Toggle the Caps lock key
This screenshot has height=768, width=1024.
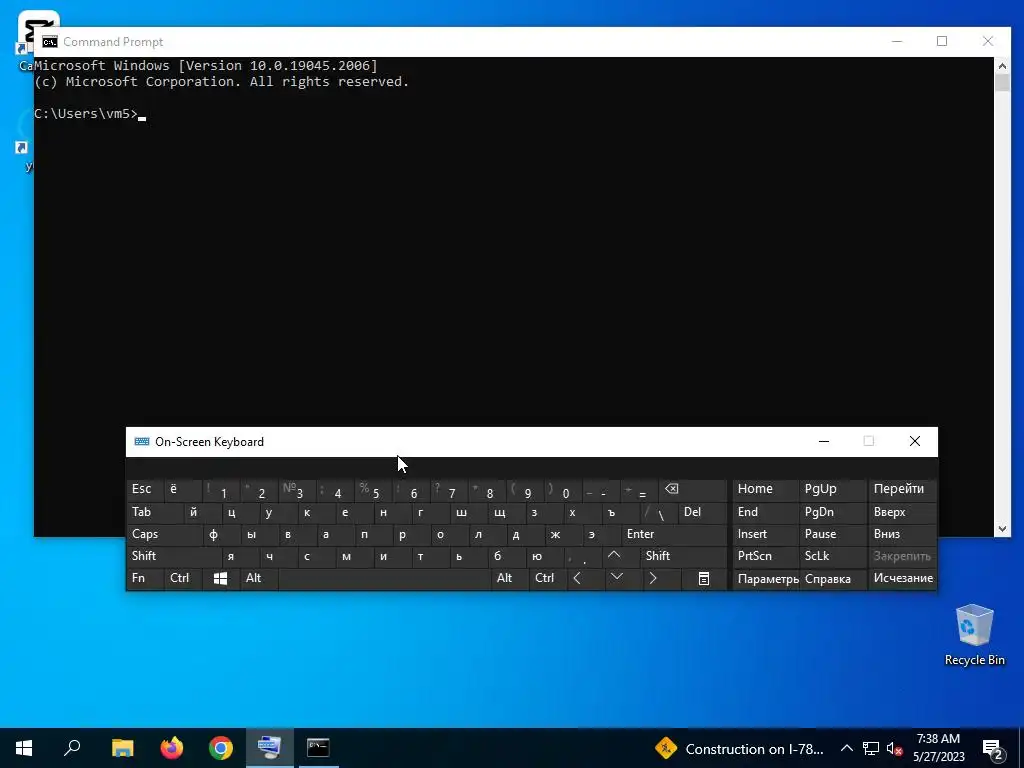point(164,534)
